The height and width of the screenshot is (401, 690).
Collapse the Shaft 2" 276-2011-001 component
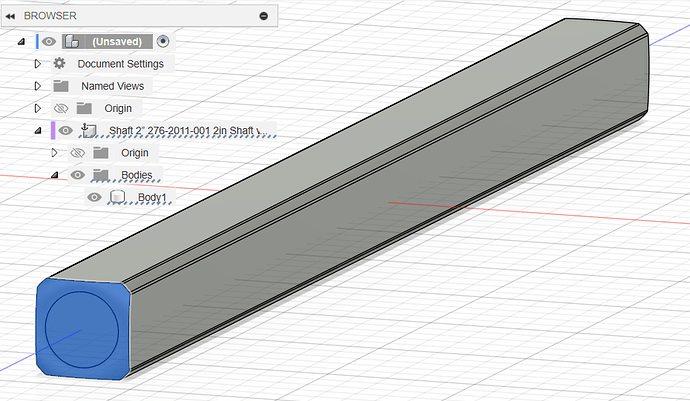38,130
